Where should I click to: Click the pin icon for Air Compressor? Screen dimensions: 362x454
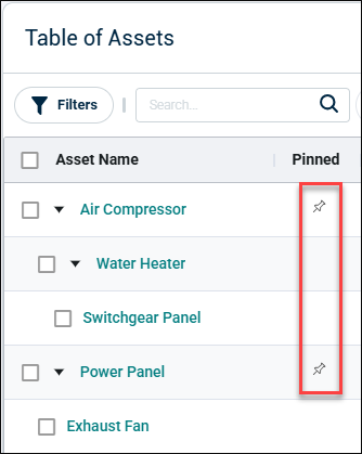[x=319, y=207]
